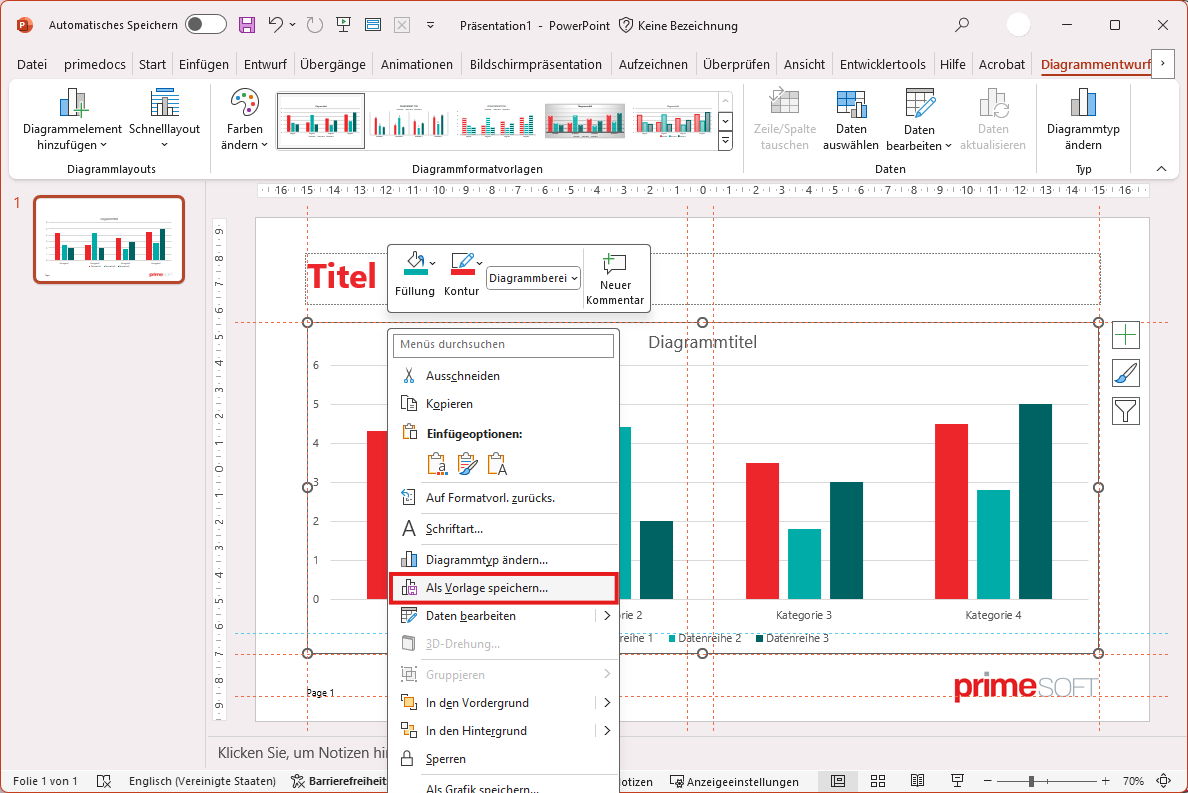1188x793 pixels.
Task: Open Kontur outline dropdown arrow
Action: pyautogui.click(x=480, y=263)
